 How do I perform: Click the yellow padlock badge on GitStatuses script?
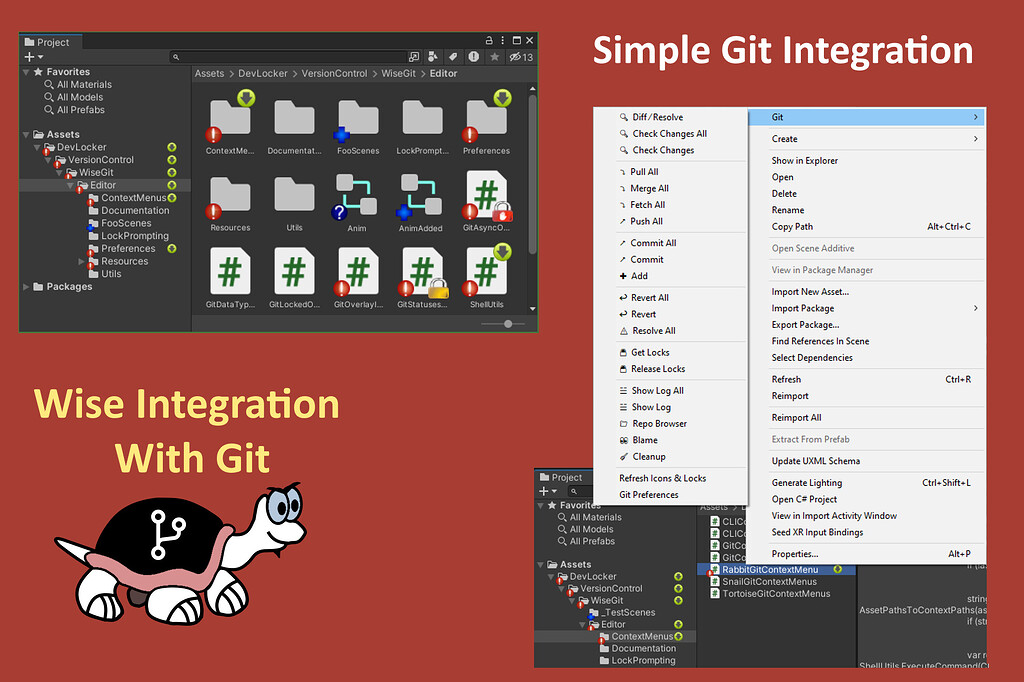(x=438, y=288)
